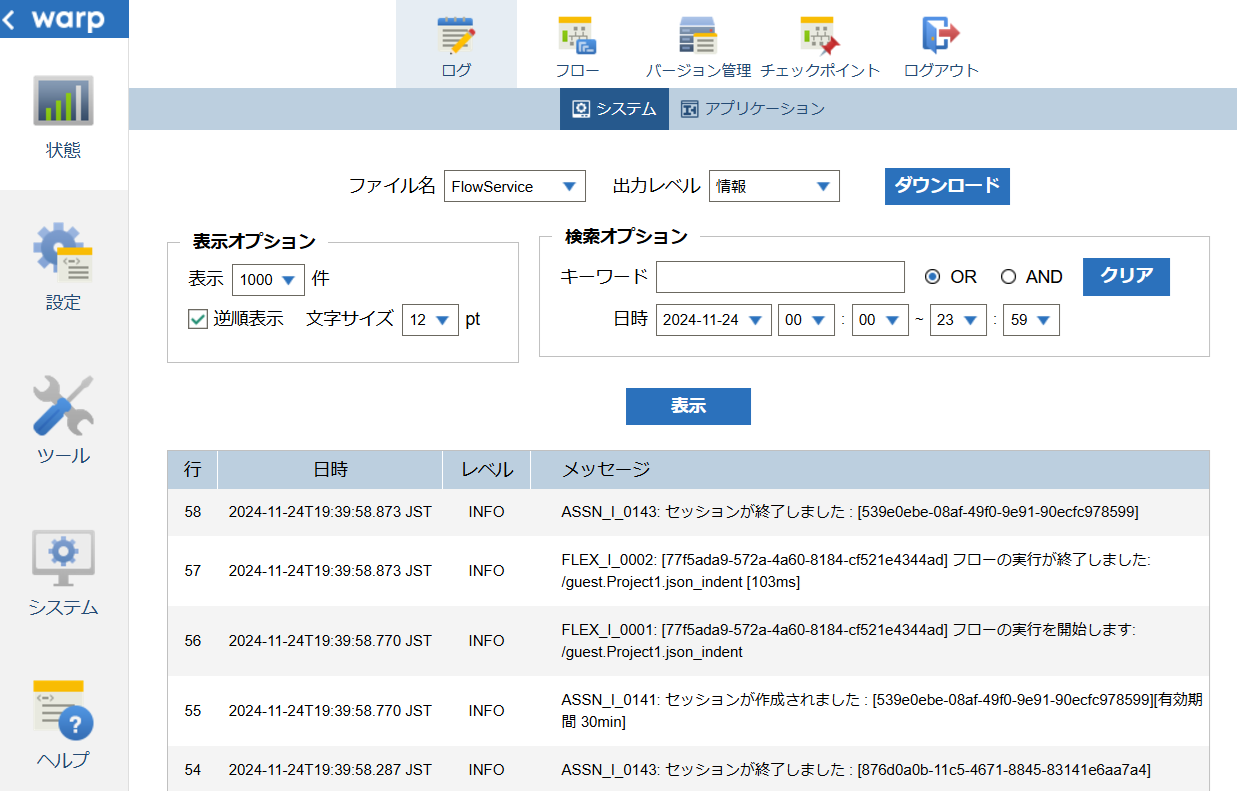Open the ヘルプ help icon
The width and height of the screenshot is (1237, 791).
(63, 710)
